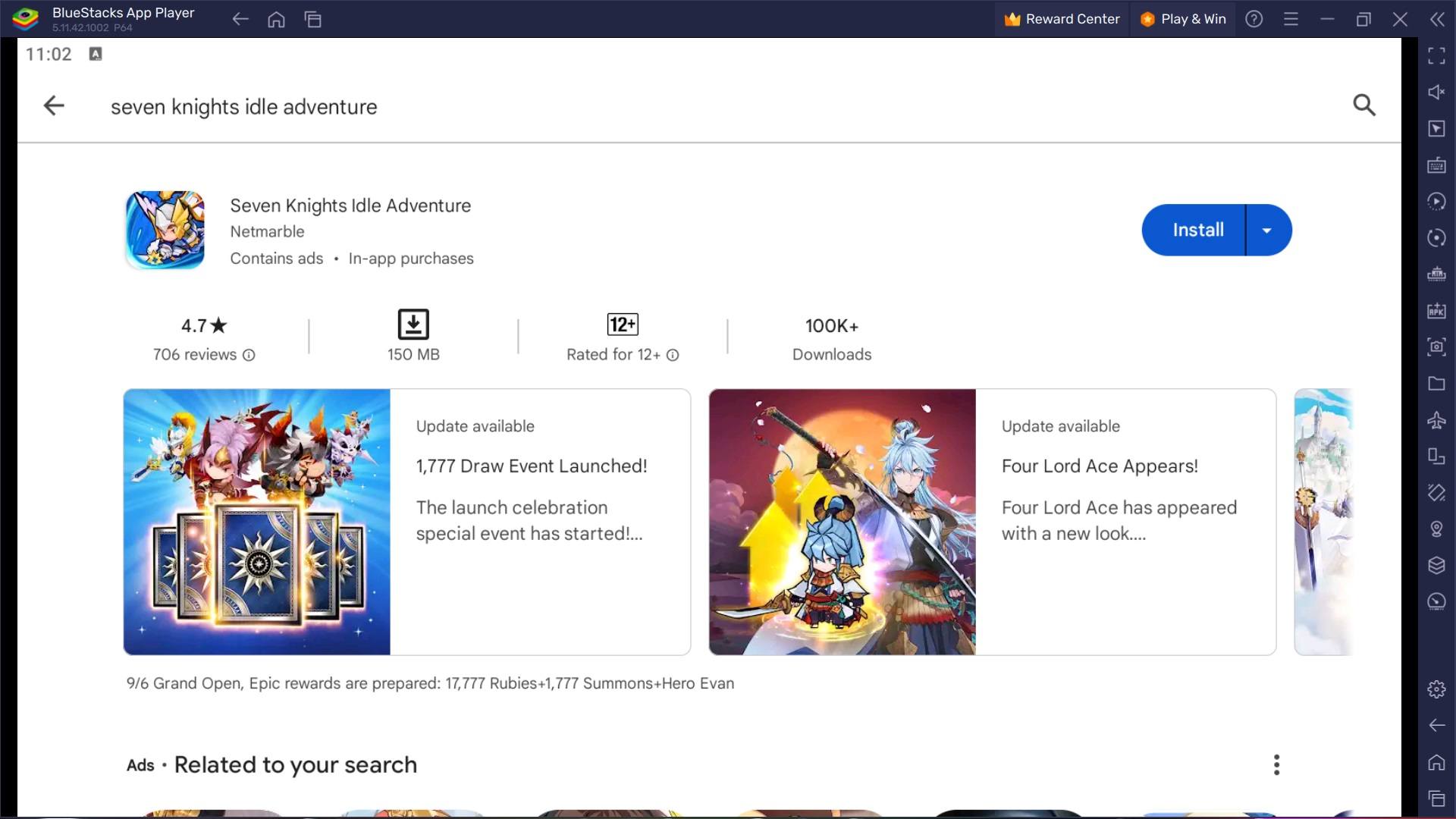Screen dimensions: 1456x819
Task: Open the Seven Knights Idle Adventure app icon
Action: [x=165, y=230]
